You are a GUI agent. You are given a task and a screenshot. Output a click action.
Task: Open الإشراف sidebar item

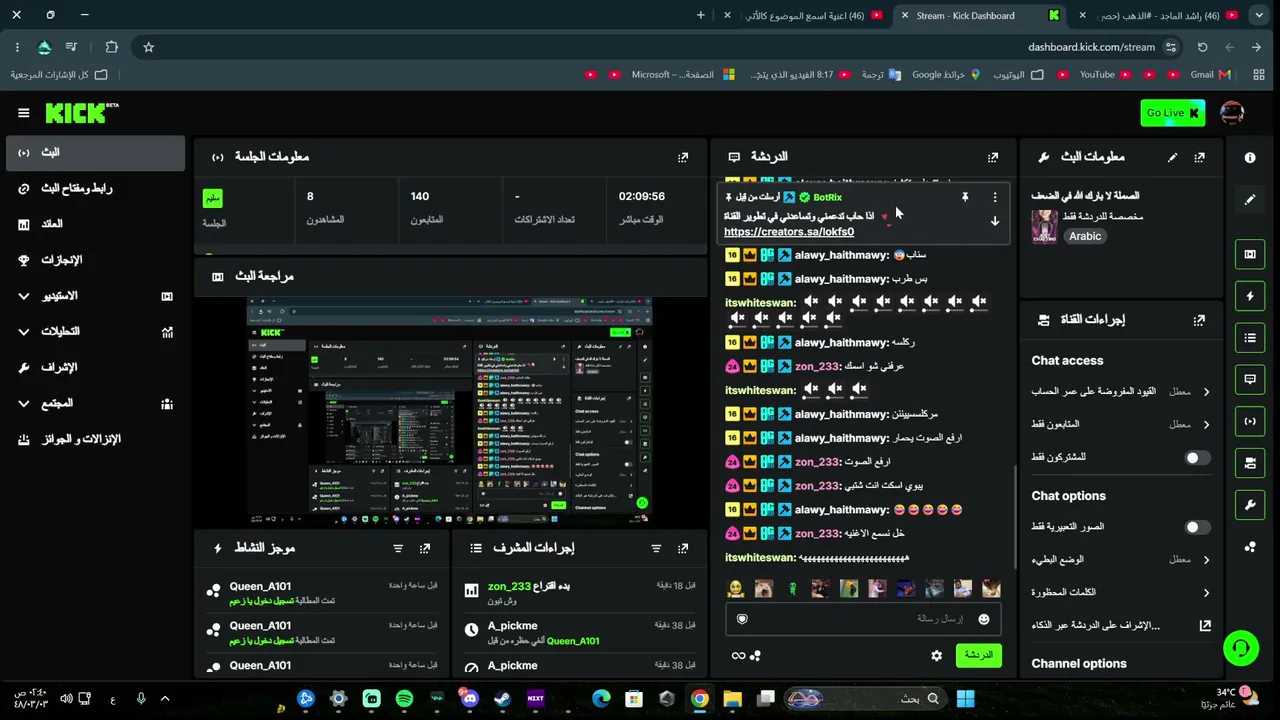point(95,368)
